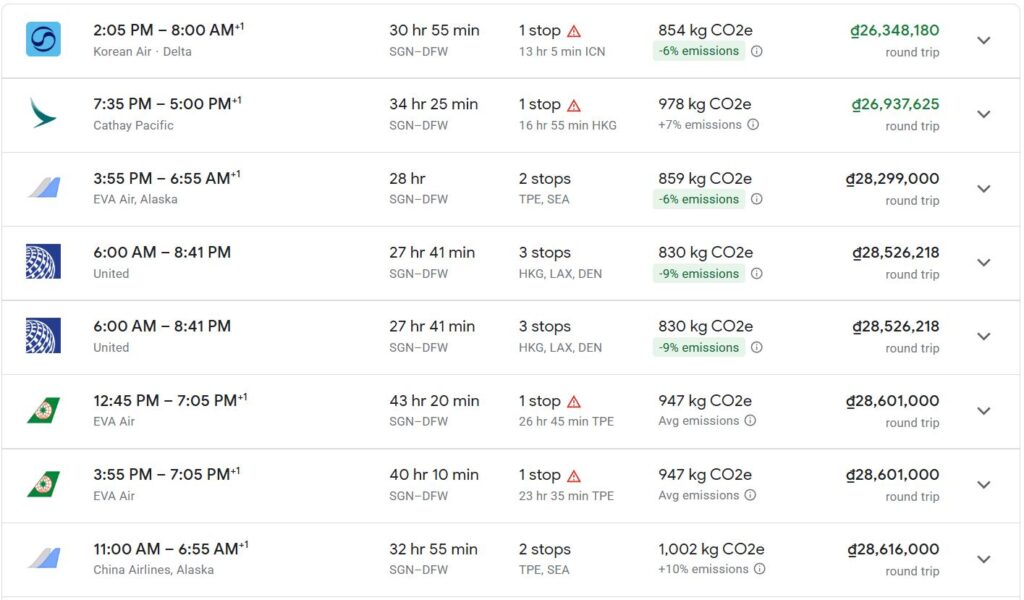Click the info icon next to +10% emissions

coord(760,569)
